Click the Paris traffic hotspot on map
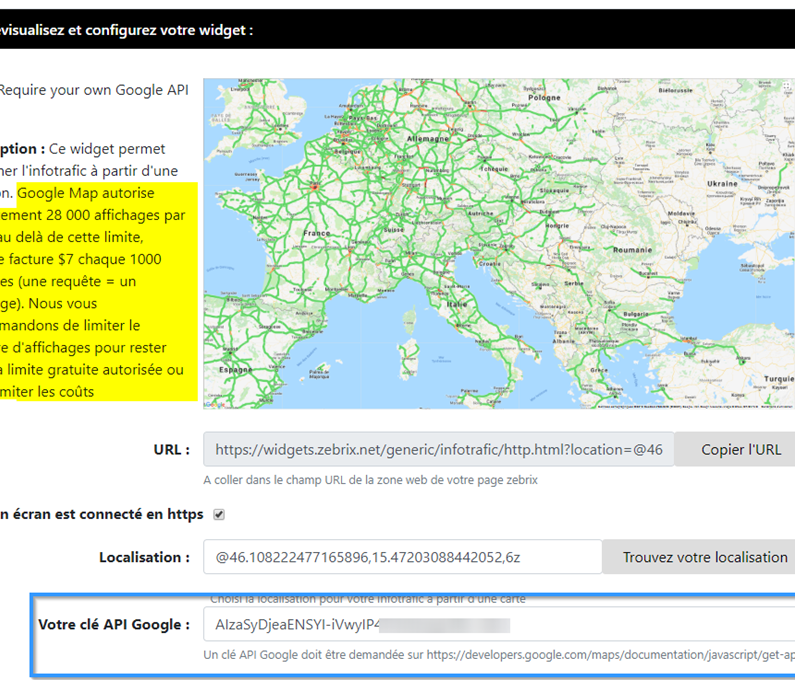Image resolution: width=795 pixels, height=681 pixels. 314,185
